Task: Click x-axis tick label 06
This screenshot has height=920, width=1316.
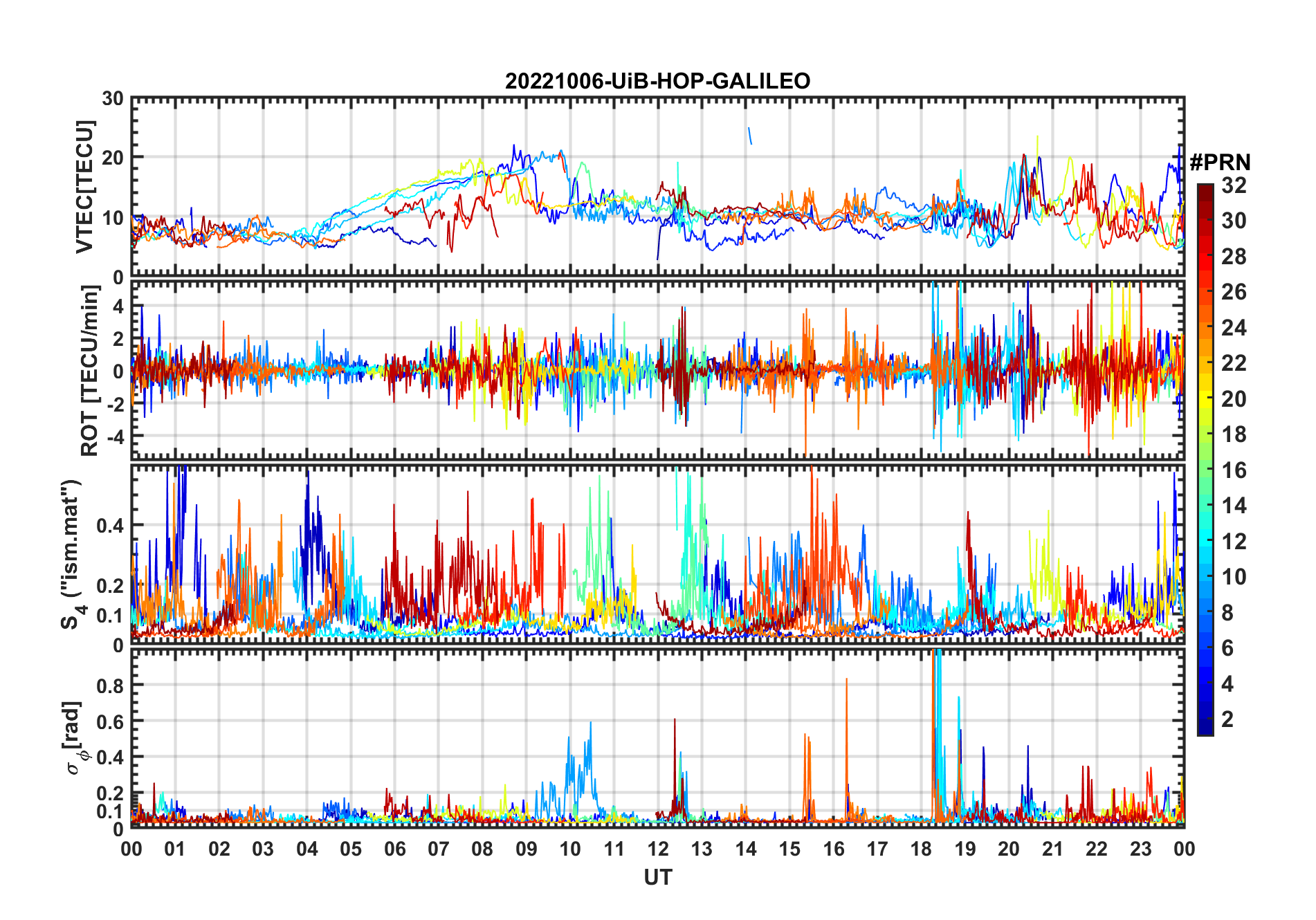Action: click(x=395, y=849)
